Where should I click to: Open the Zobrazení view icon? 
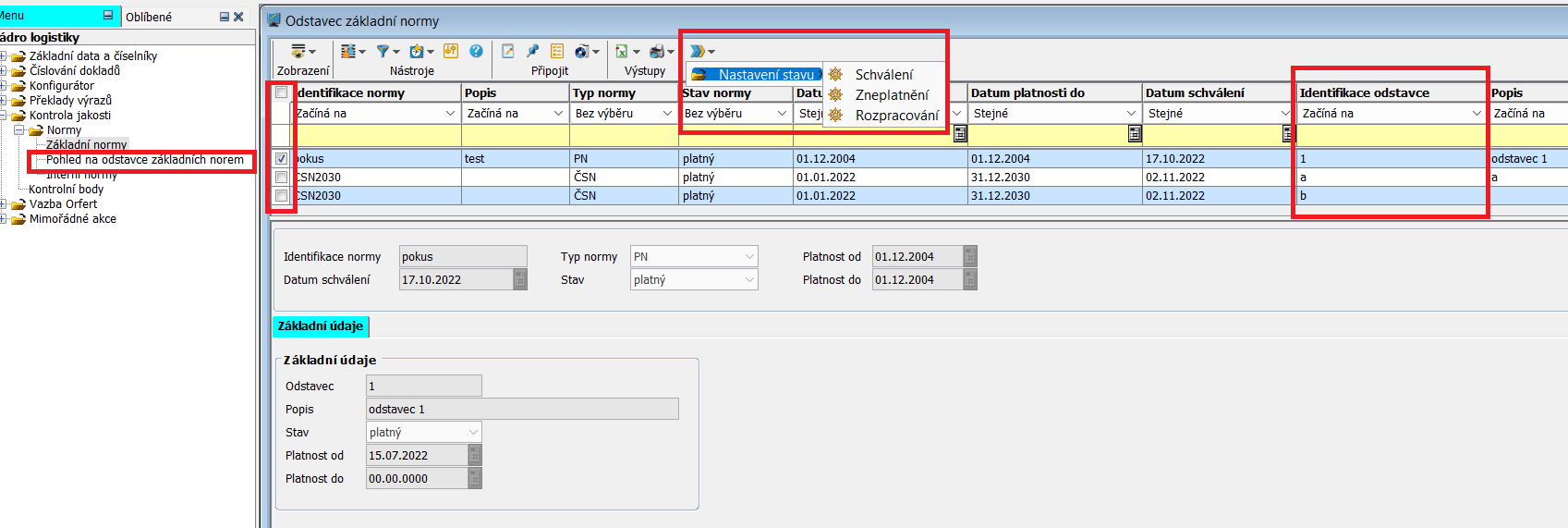pos(298,52)
